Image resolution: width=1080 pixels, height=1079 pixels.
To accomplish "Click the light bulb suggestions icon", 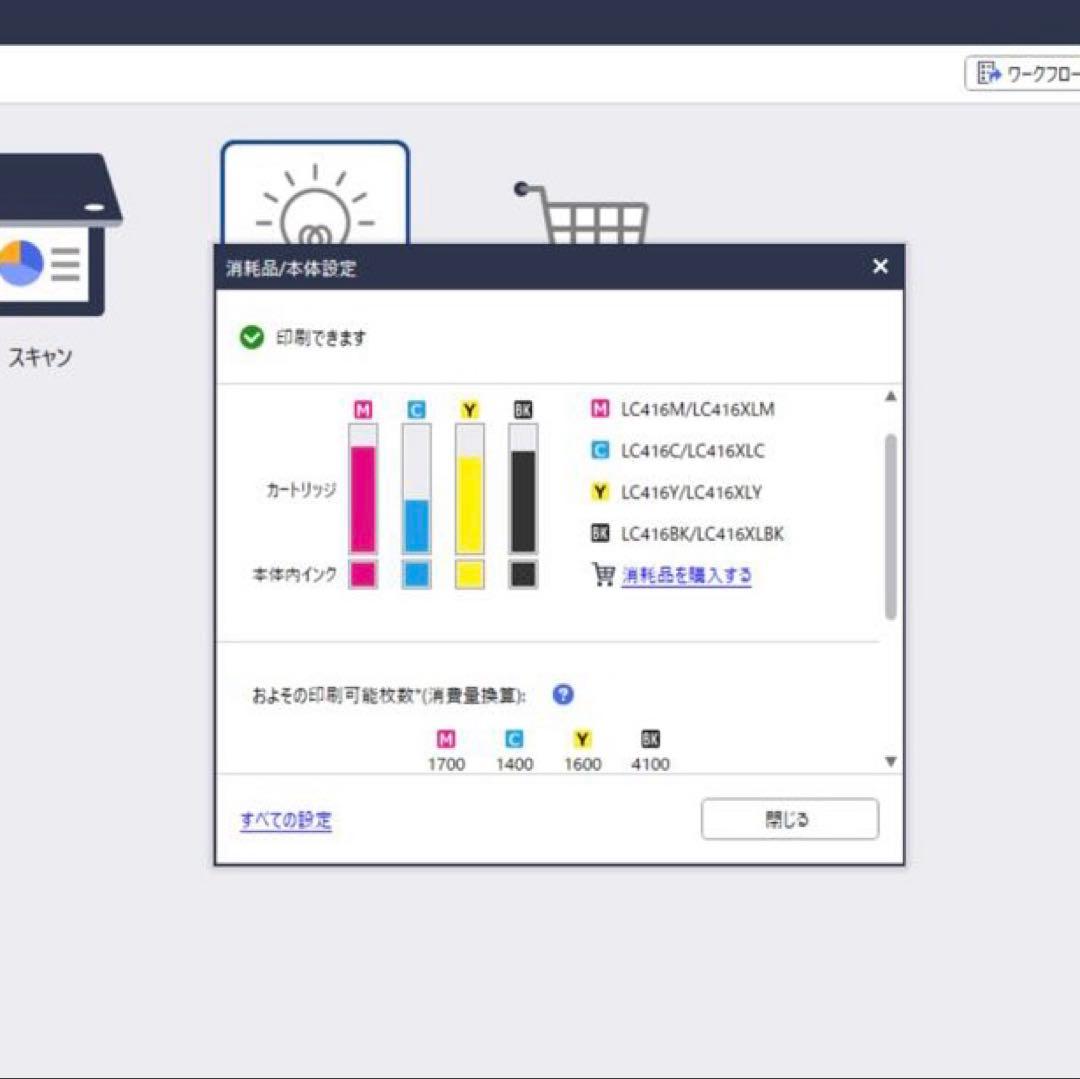I will (315, 200).
